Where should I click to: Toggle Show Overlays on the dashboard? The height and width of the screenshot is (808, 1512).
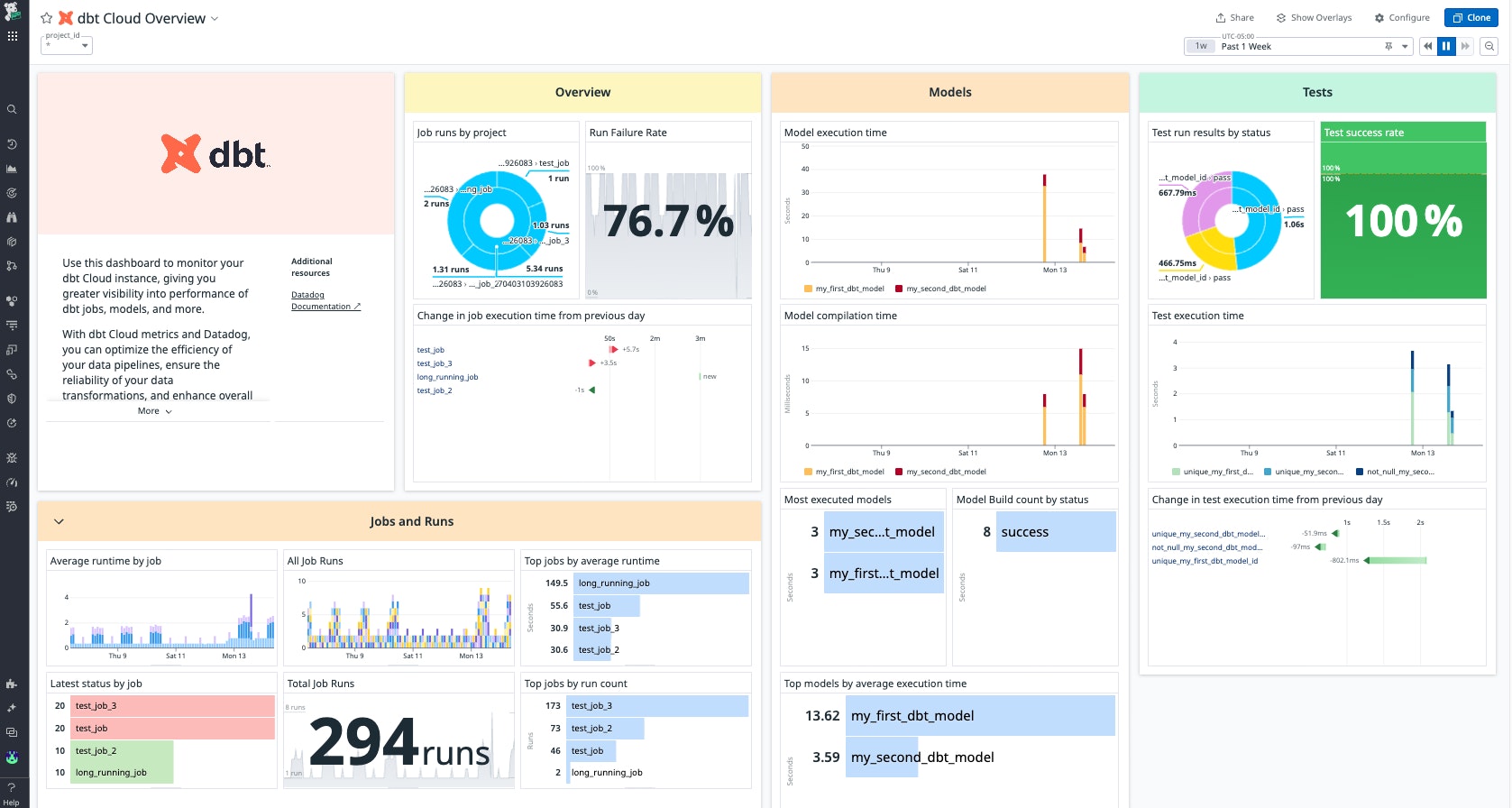[x=1314, y=18]
